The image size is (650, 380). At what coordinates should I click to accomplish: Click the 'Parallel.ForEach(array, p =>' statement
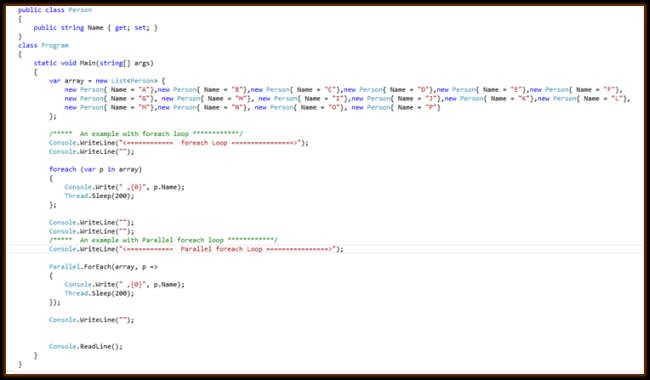click(x=103, y=267)
